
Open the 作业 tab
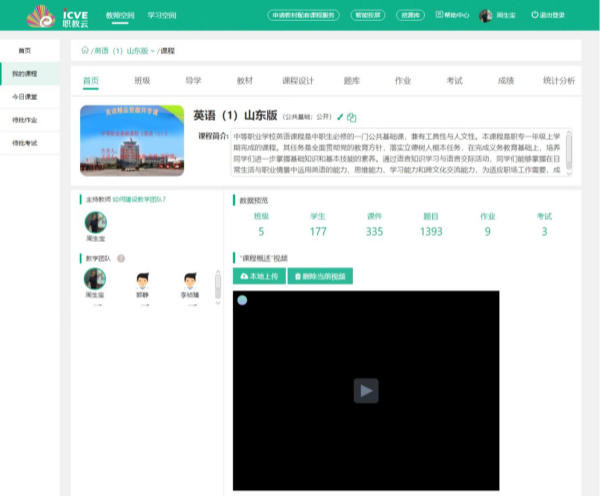click(x=403, y=81)
